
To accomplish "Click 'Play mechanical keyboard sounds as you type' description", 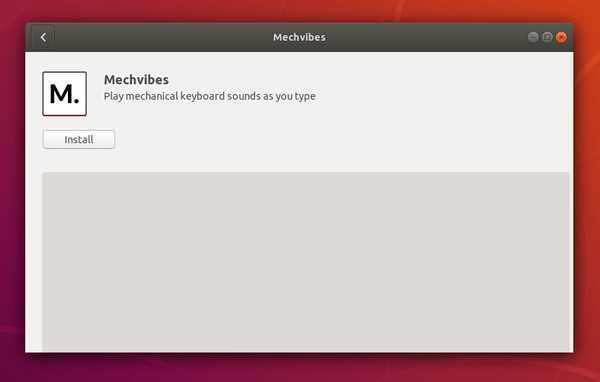I will [210, 96].
